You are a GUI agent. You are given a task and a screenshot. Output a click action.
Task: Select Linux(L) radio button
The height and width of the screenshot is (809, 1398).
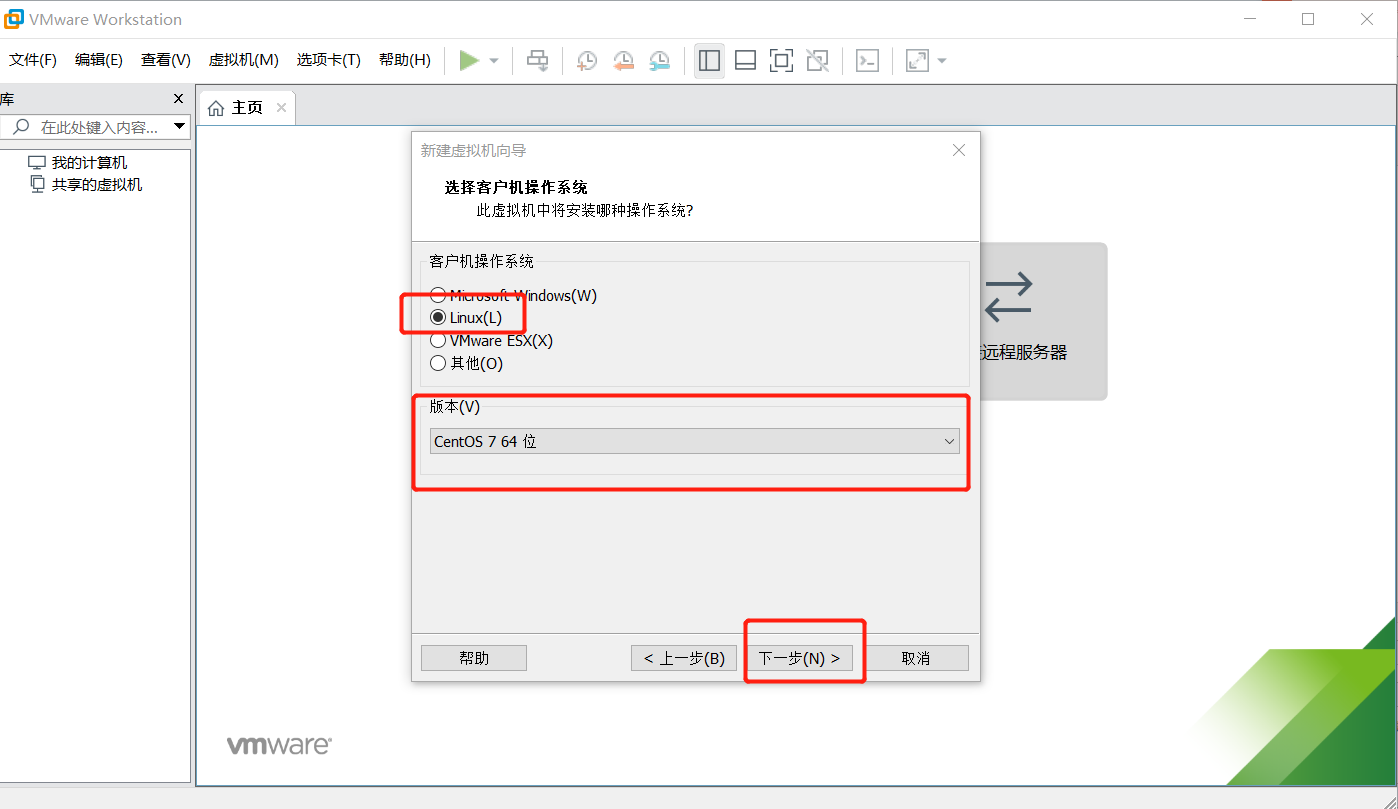tap(438, 318)
